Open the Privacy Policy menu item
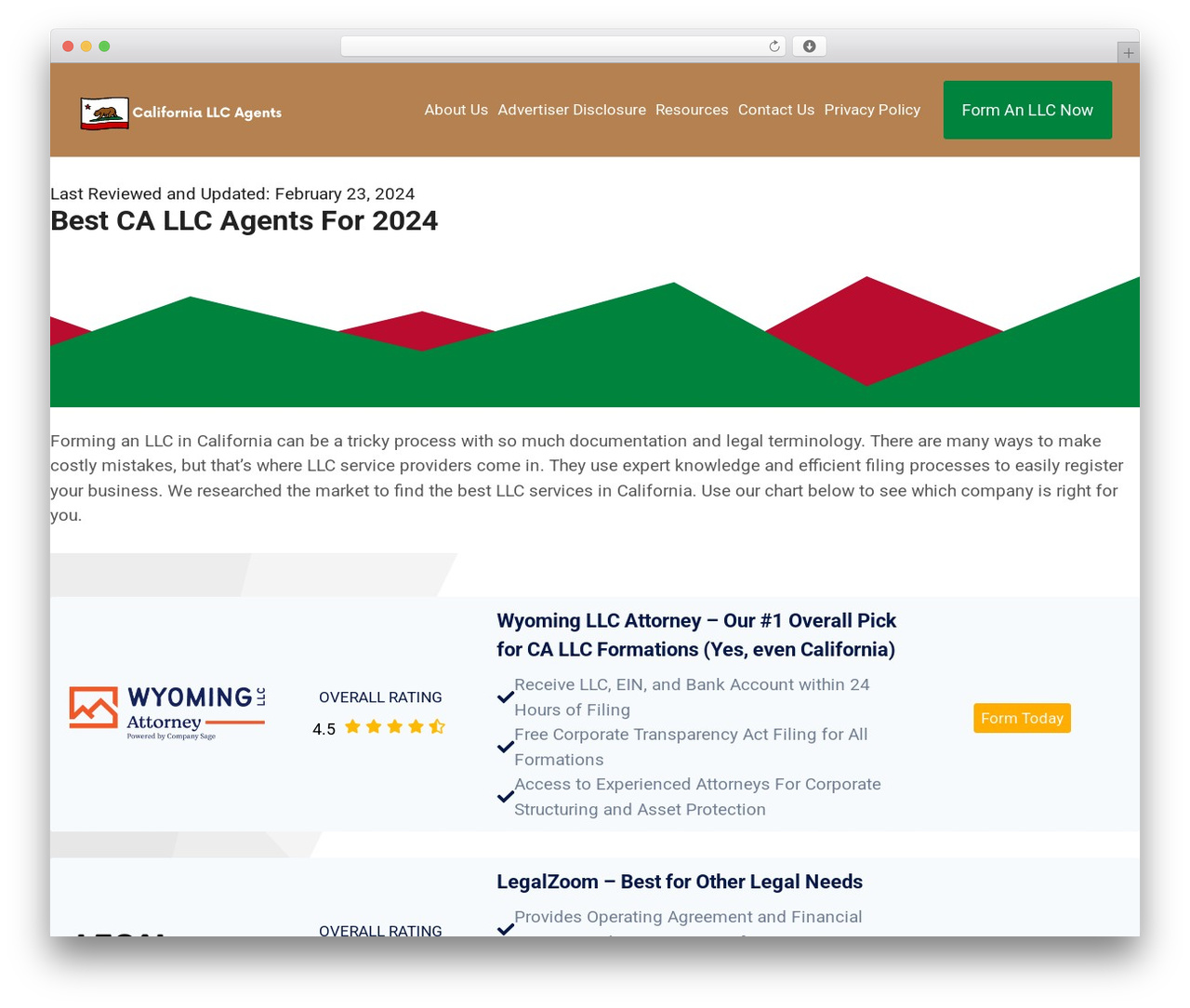1190x1008 pixels. (x=872, y=110)
